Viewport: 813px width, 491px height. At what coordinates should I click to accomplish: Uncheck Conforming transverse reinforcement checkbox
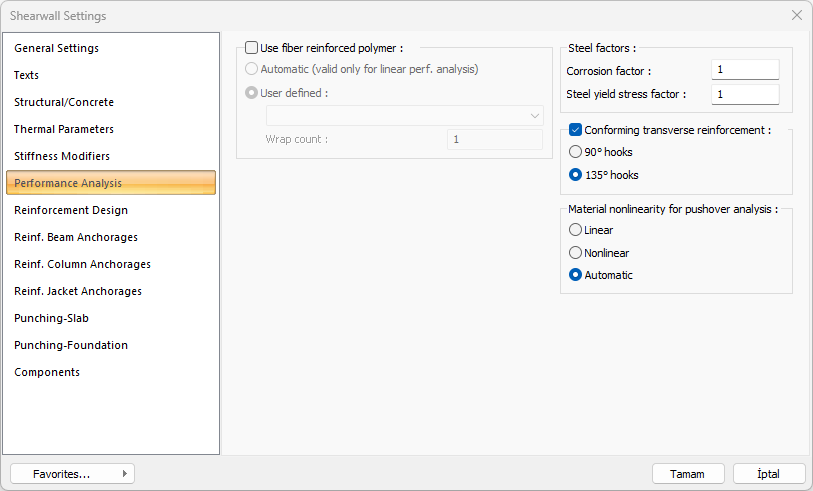click(x=575, y=130)
